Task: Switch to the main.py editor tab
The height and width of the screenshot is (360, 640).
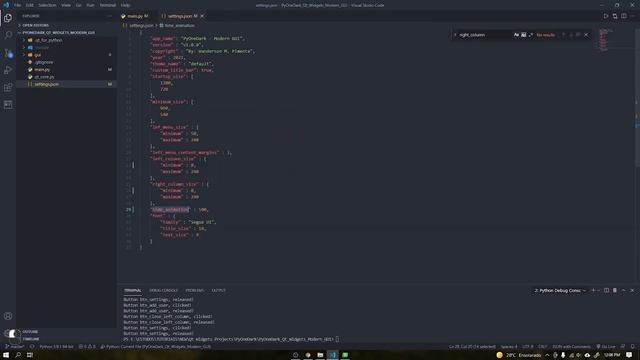Action: [x=135, y=16]
